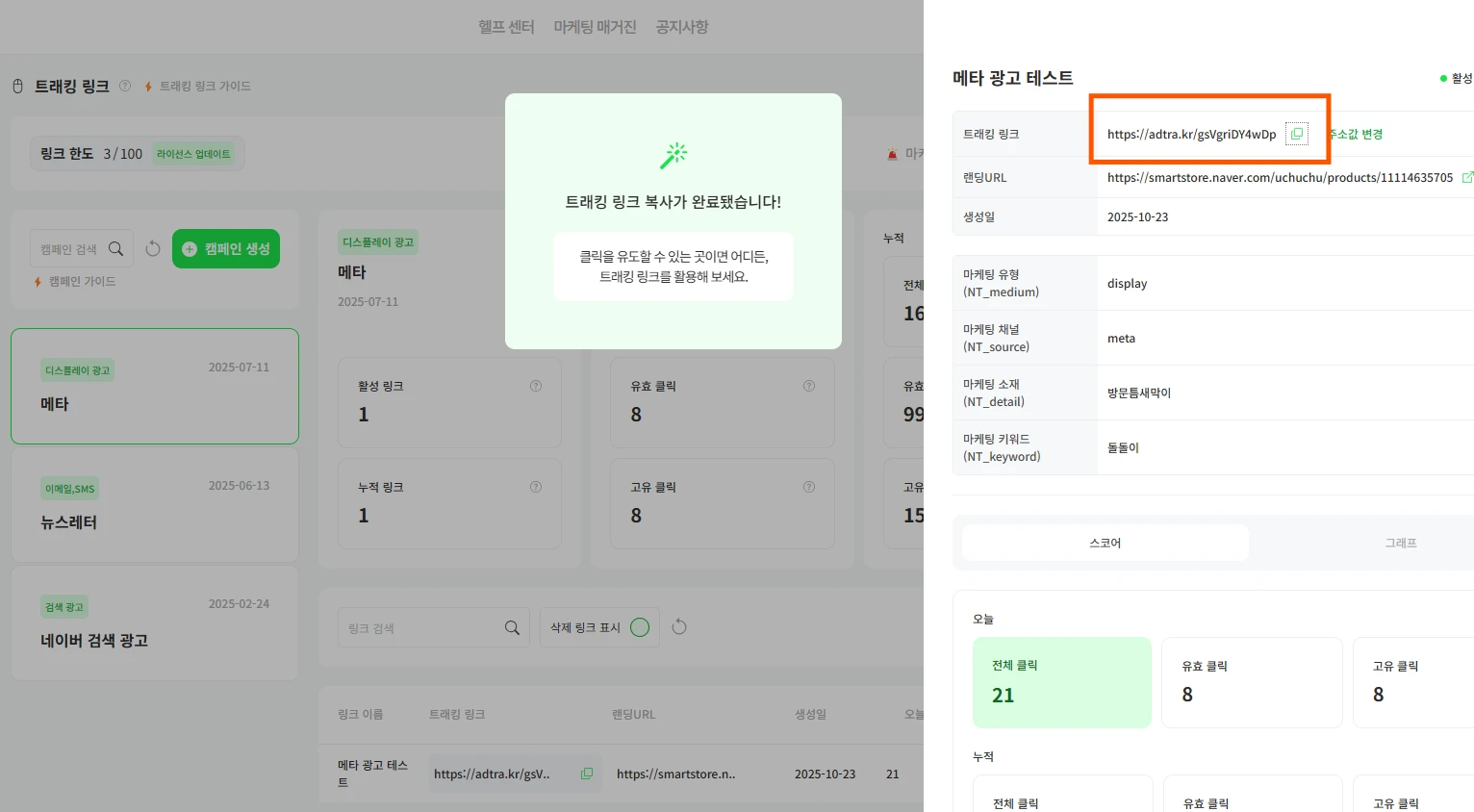Image resolution: width=1474 pixels, height=812 pixels.
Task: Click help icon next to 활성 링크
Action: [536, 386]
